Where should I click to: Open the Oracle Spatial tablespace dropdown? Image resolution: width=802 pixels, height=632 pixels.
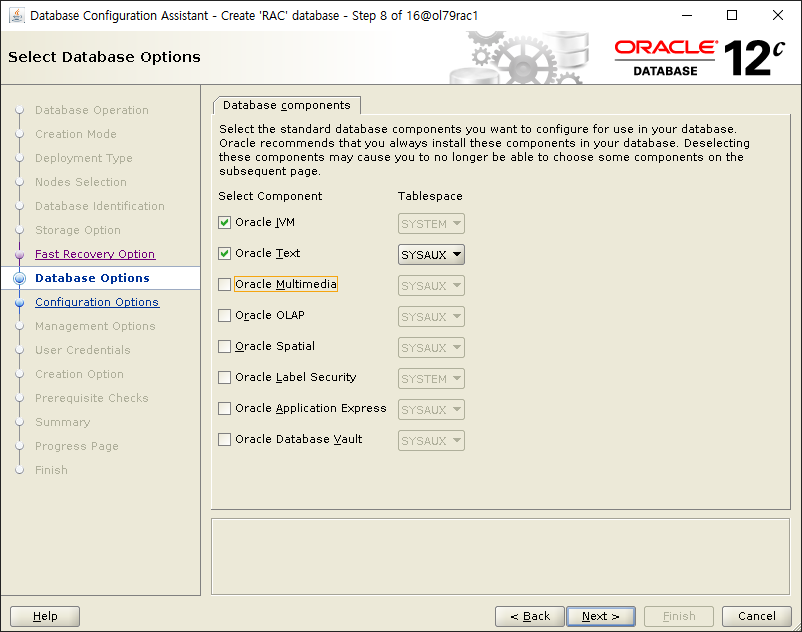point(431,348)
